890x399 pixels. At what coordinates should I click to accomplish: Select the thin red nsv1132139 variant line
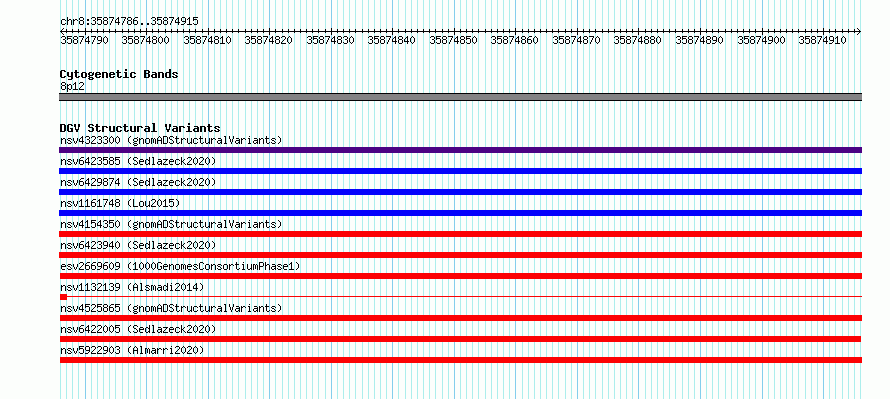coord(460,297)
